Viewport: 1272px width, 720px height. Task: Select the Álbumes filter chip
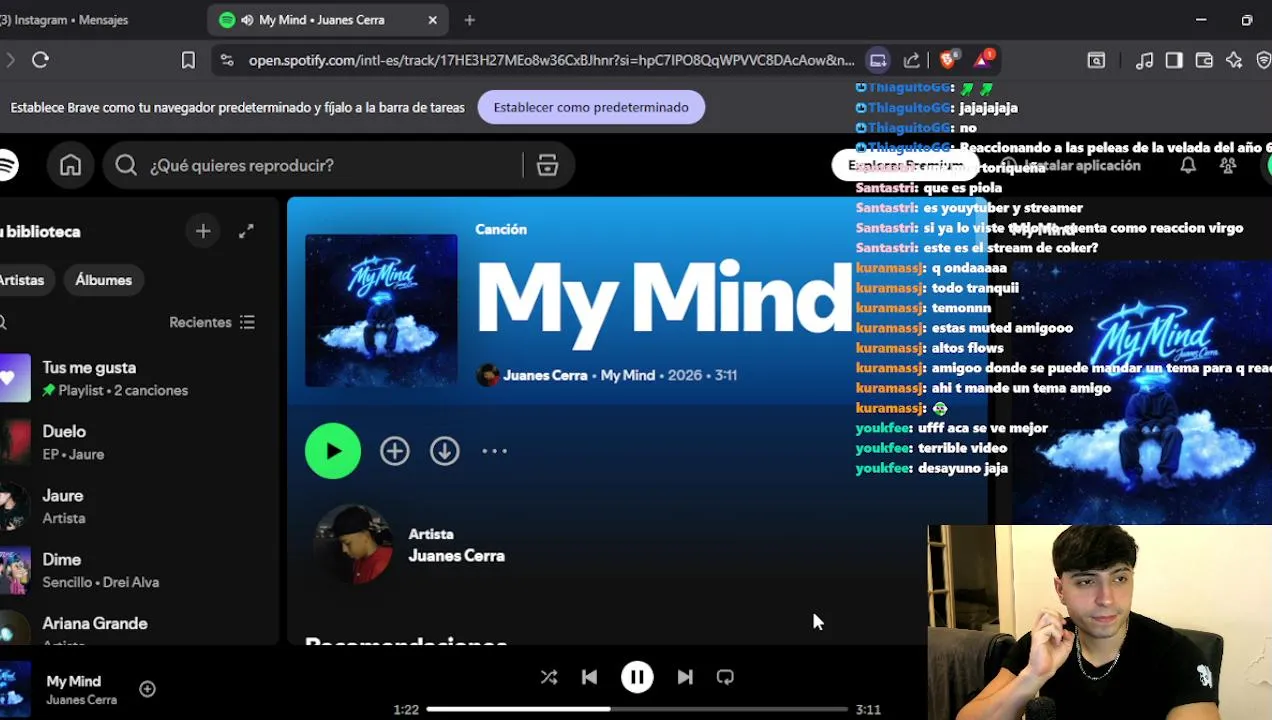tap(104, 280)
